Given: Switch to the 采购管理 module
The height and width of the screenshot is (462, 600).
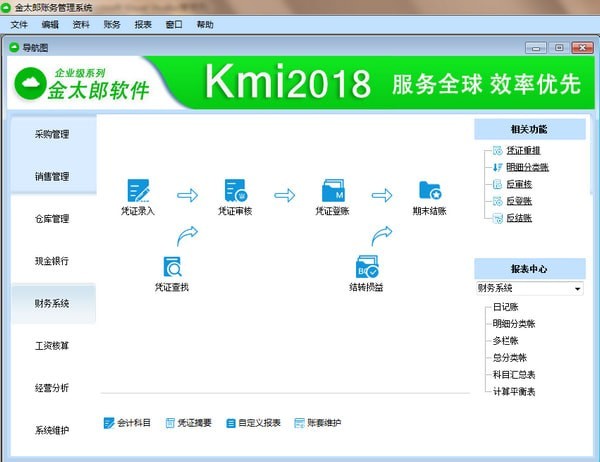Looking at the screenshot, I should click(53, 134).
